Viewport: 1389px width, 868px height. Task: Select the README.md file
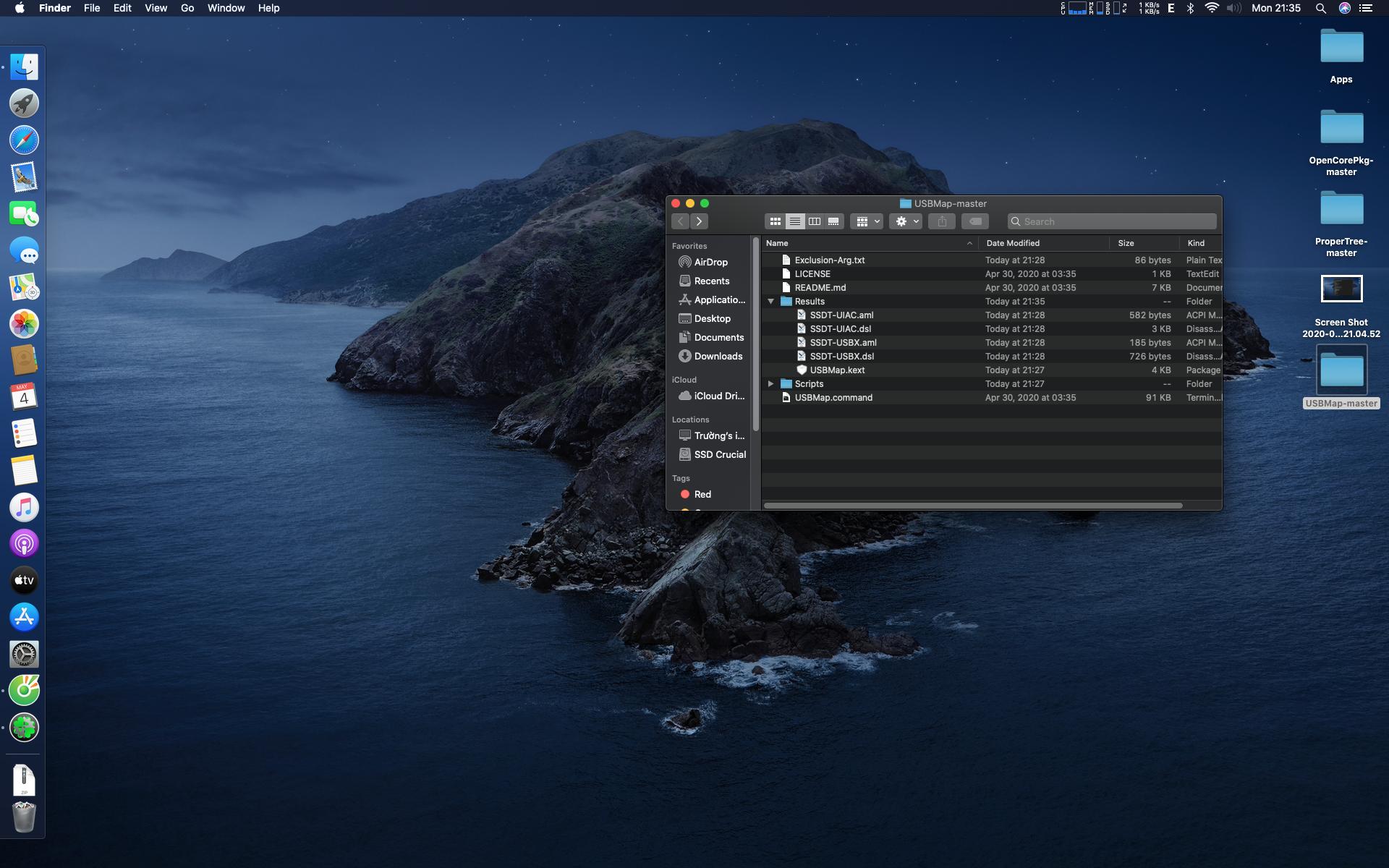click(x=992, y=288)
